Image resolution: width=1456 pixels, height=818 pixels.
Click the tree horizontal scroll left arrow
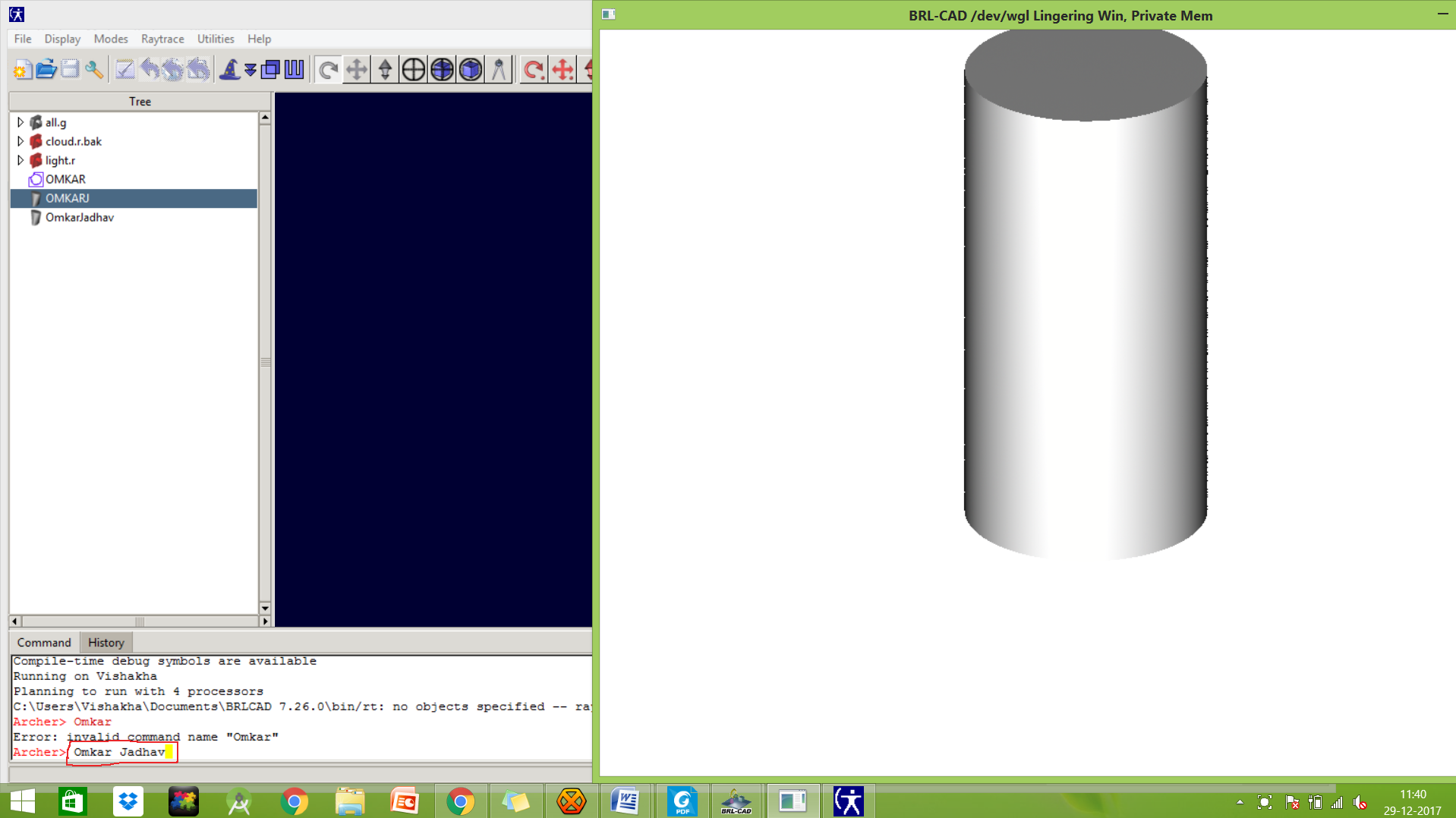click(15, 621)
